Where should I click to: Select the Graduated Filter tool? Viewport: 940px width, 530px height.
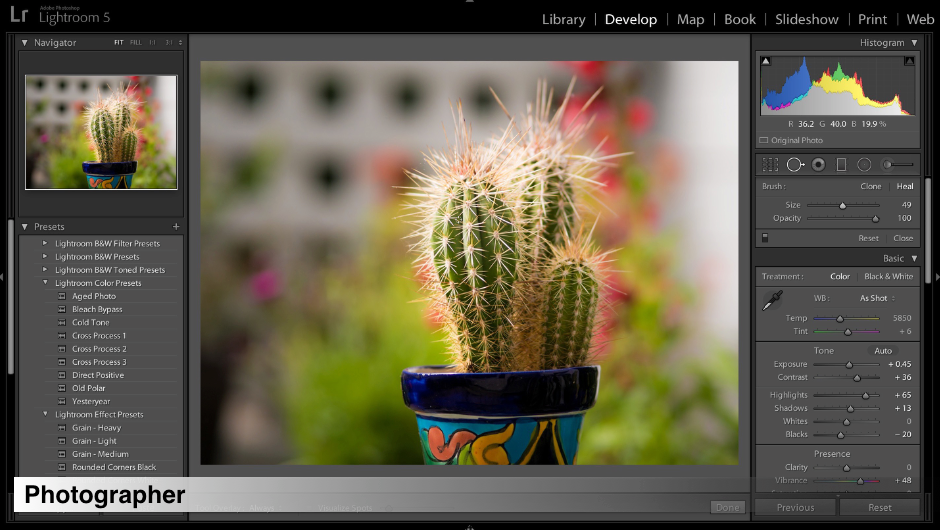point(841,164)
